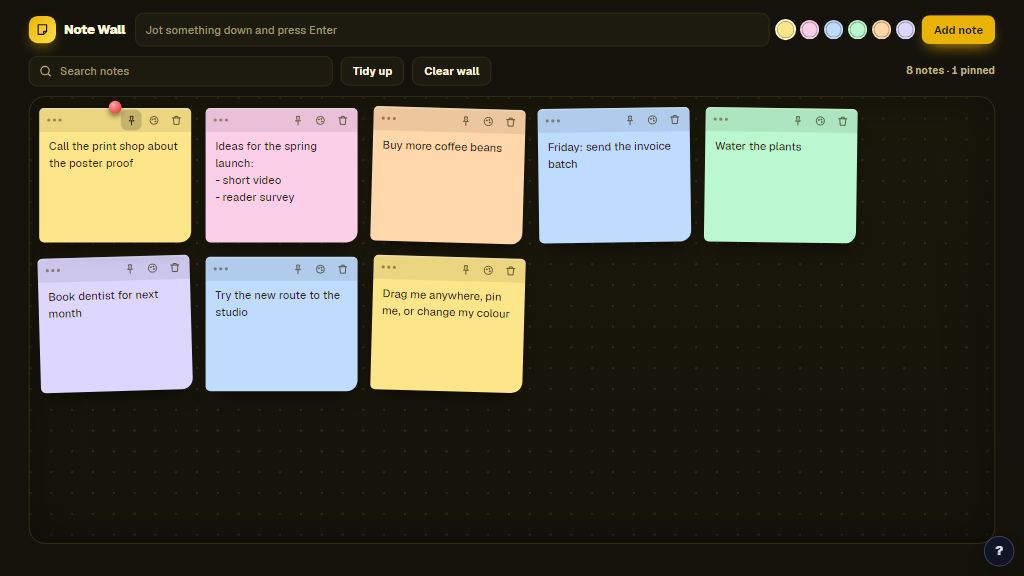This screenshot has height=576, width=1024.
Task: Pin the 'Drag me anywhere' note
Action: coord(466,270)
